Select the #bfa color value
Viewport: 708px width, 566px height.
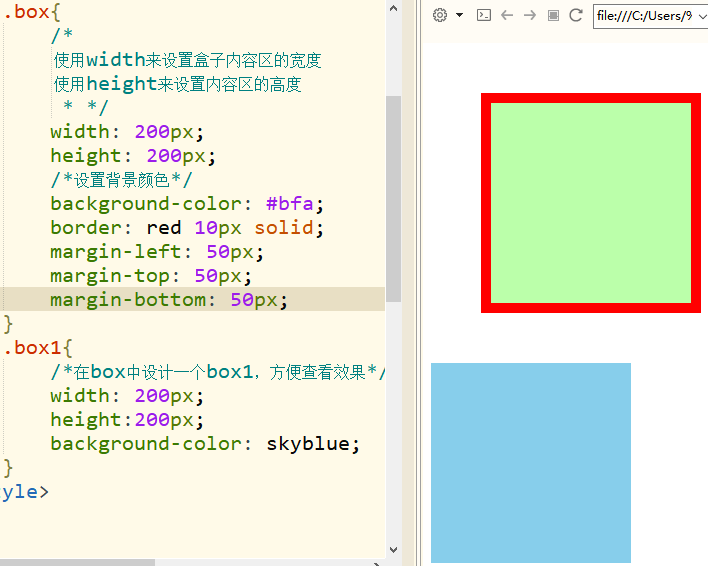pos(289,204)
